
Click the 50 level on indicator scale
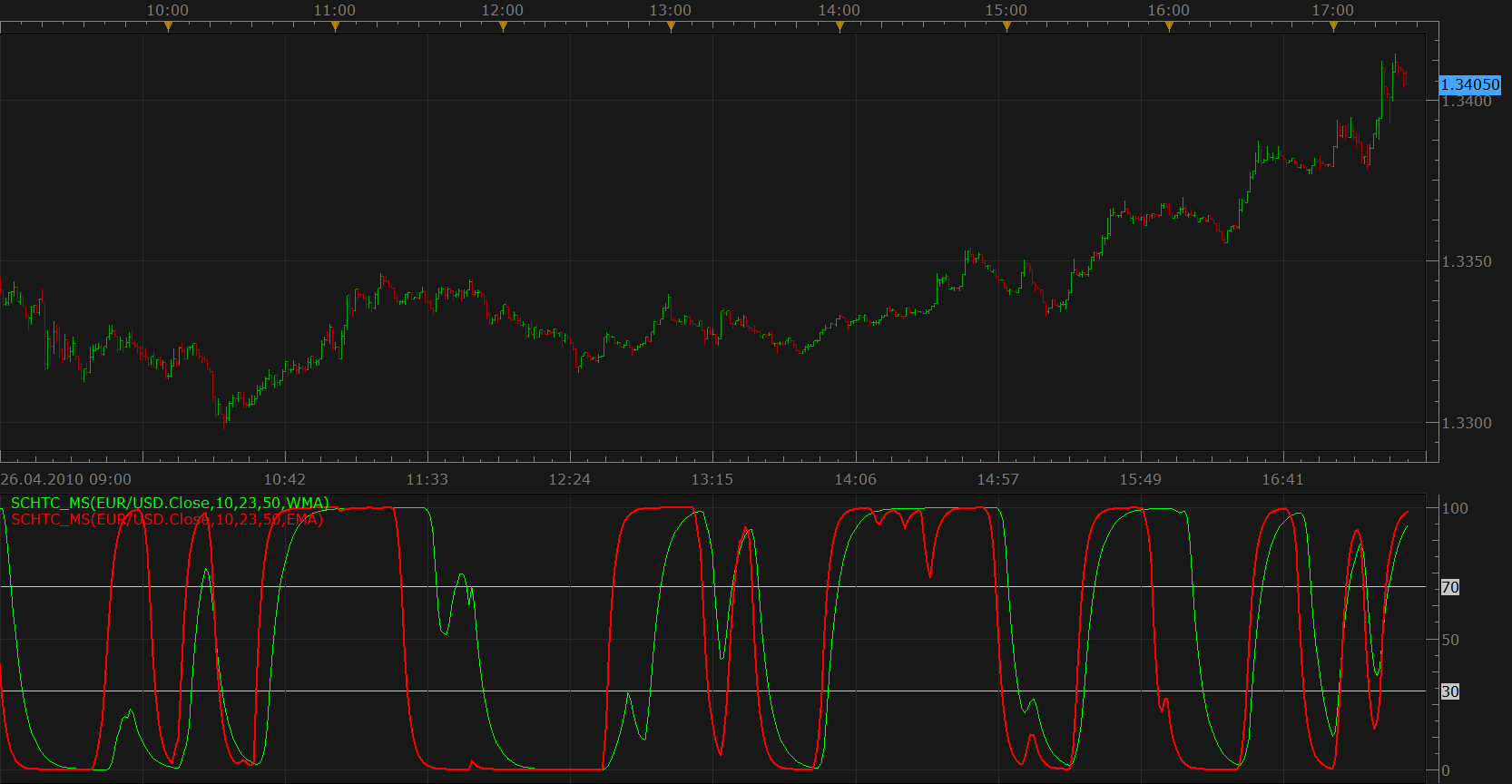[1450, 640]
